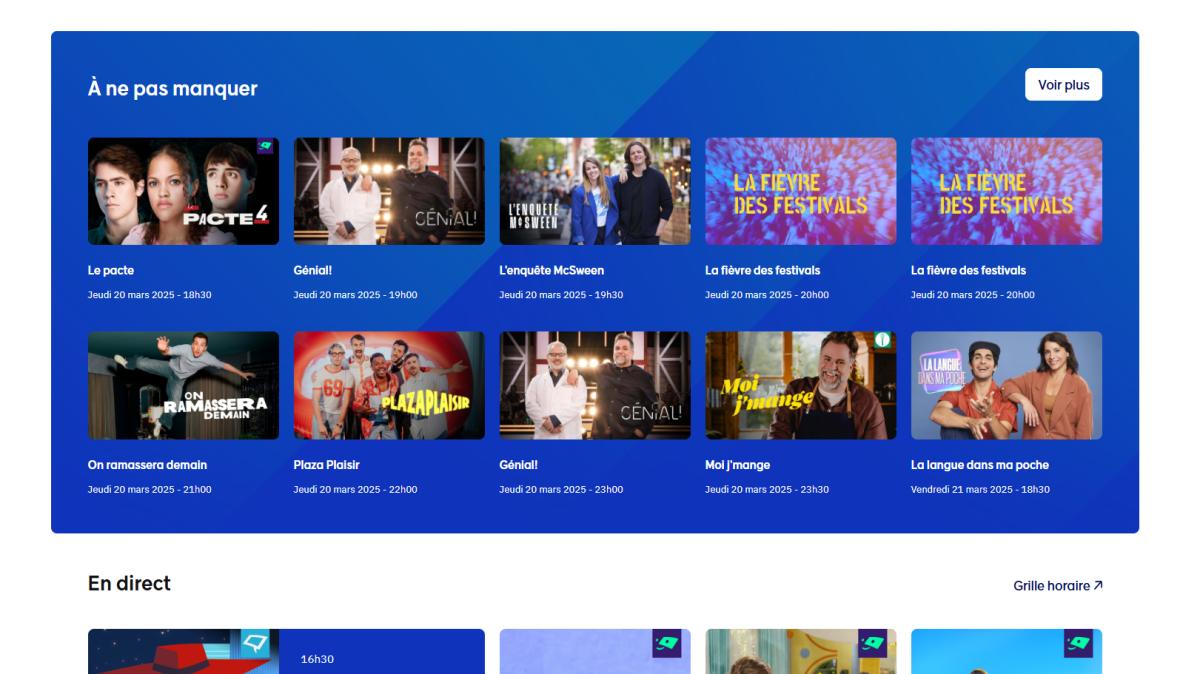This screenshot has height=674, width=1200.
Task: Click the arrow icon beside Grille horaire
Action: coord(1098,586)
